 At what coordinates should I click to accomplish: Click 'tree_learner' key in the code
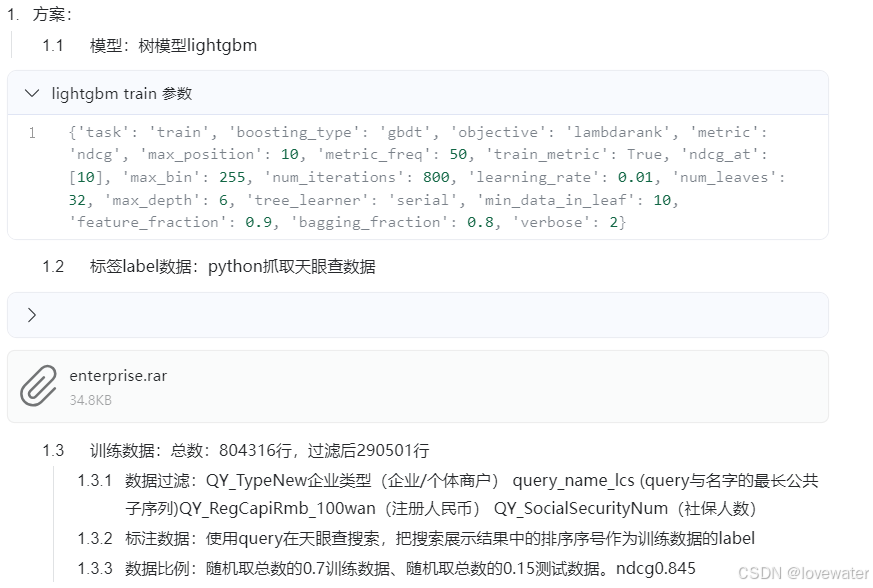[308, 200]
